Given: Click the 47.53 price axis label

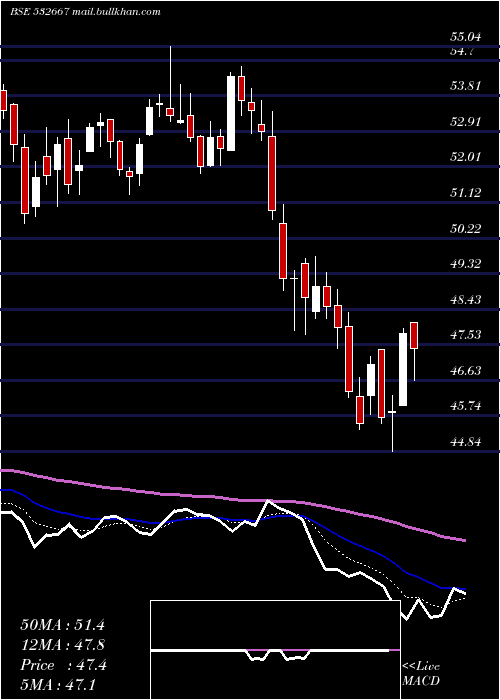Looking at the screenshot, I should click(x=467, y=334).
